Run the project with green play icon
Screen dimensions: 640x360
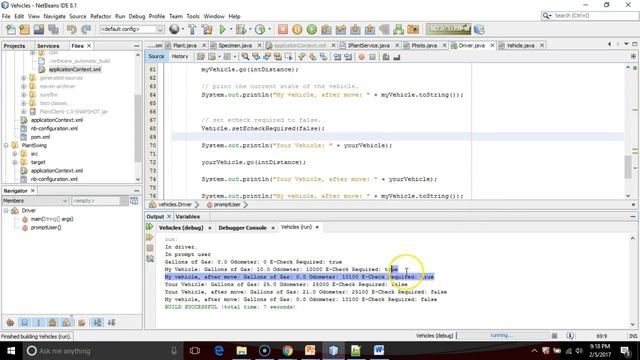(x=222, y=29)
